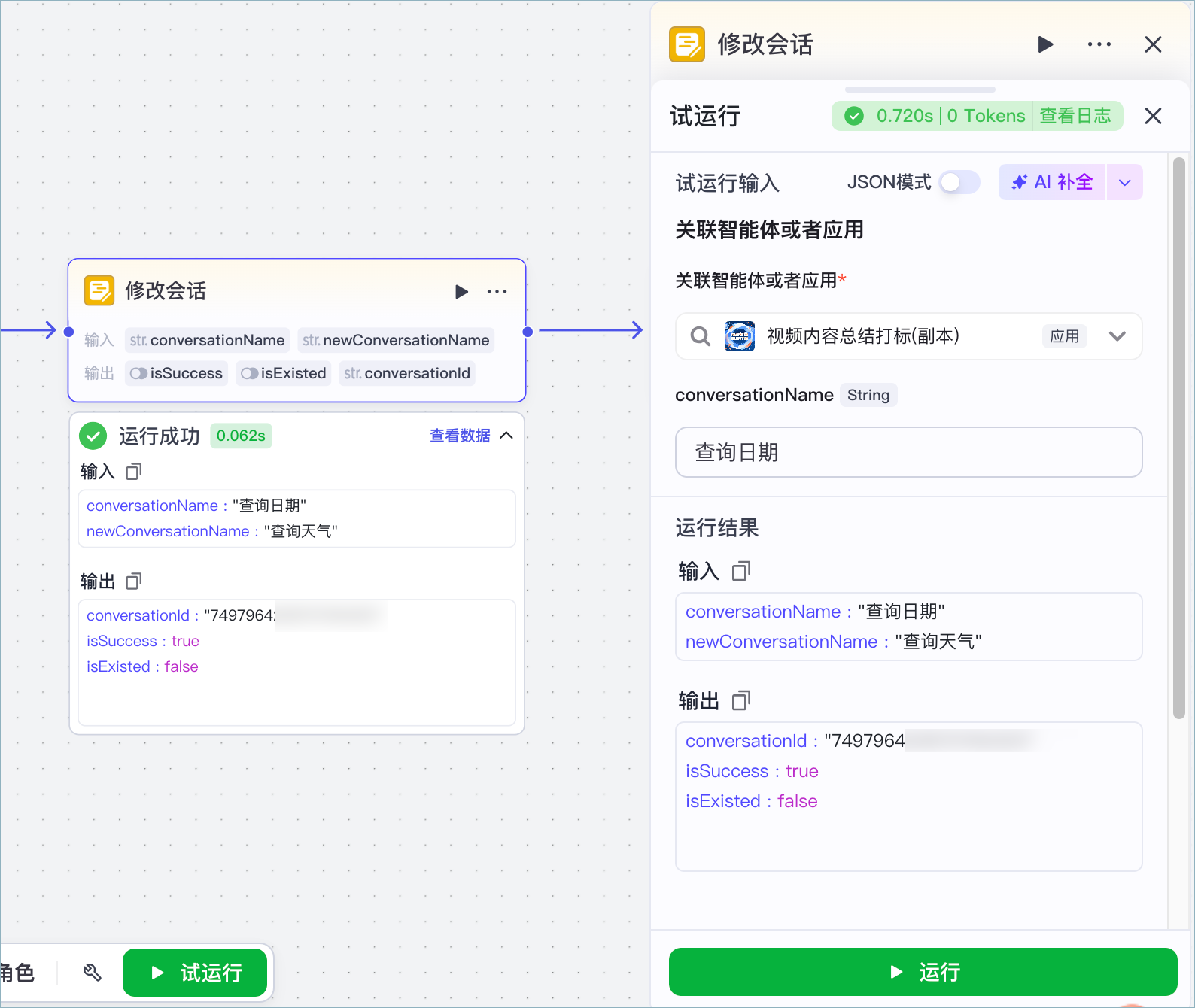Copy the 输出 data in the node result card
The image size is (1195, 1008).
[x=133, y=581]
